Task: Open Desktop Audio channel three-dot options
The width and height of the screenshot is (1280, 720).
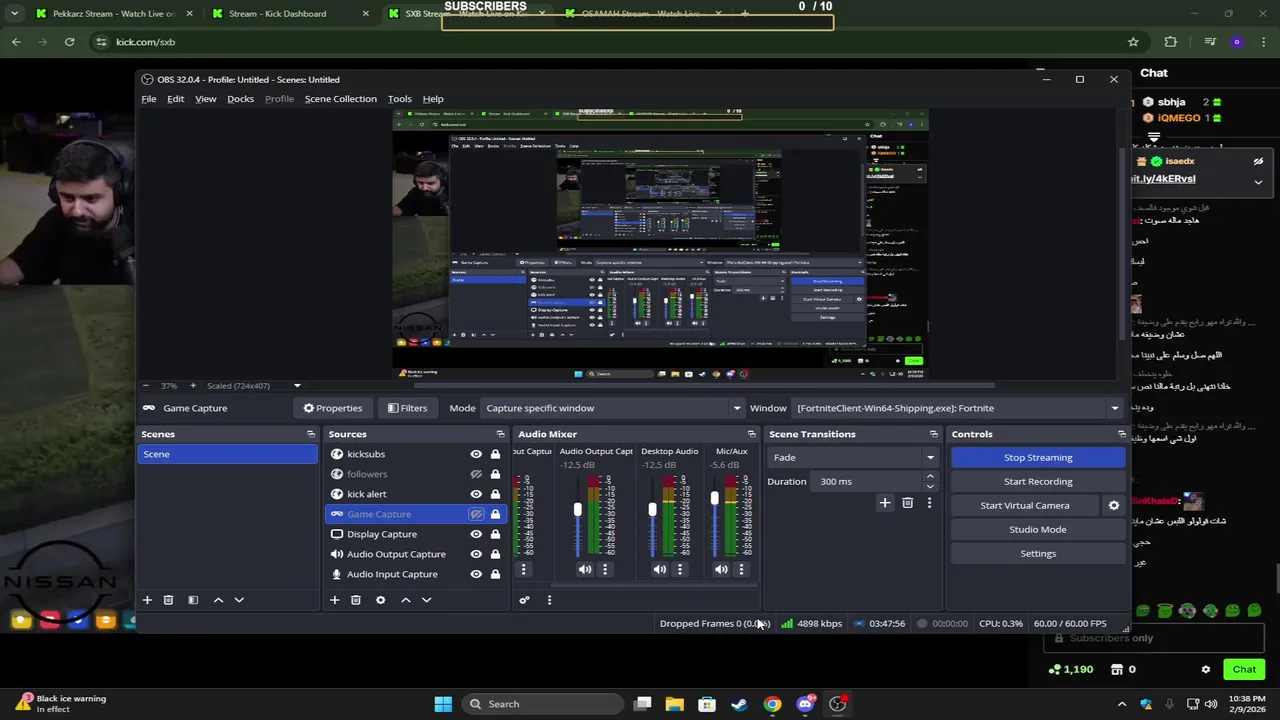Action: (680, 569)
